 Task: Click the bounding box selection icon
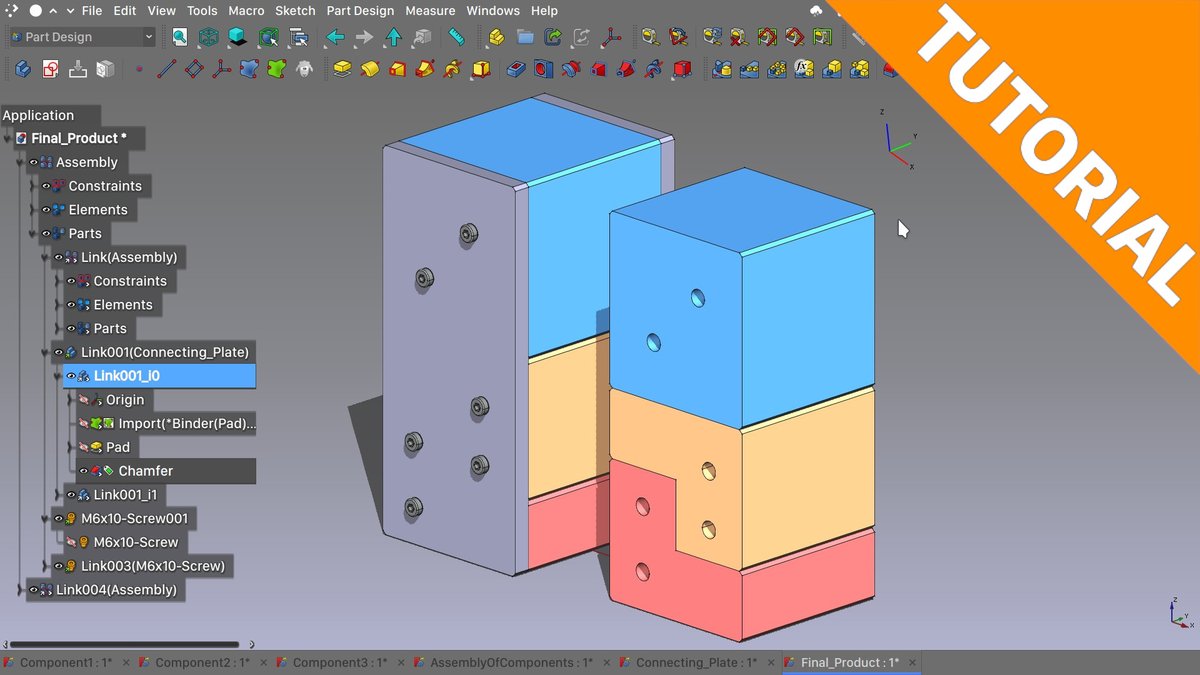click(x=268, y=37)
